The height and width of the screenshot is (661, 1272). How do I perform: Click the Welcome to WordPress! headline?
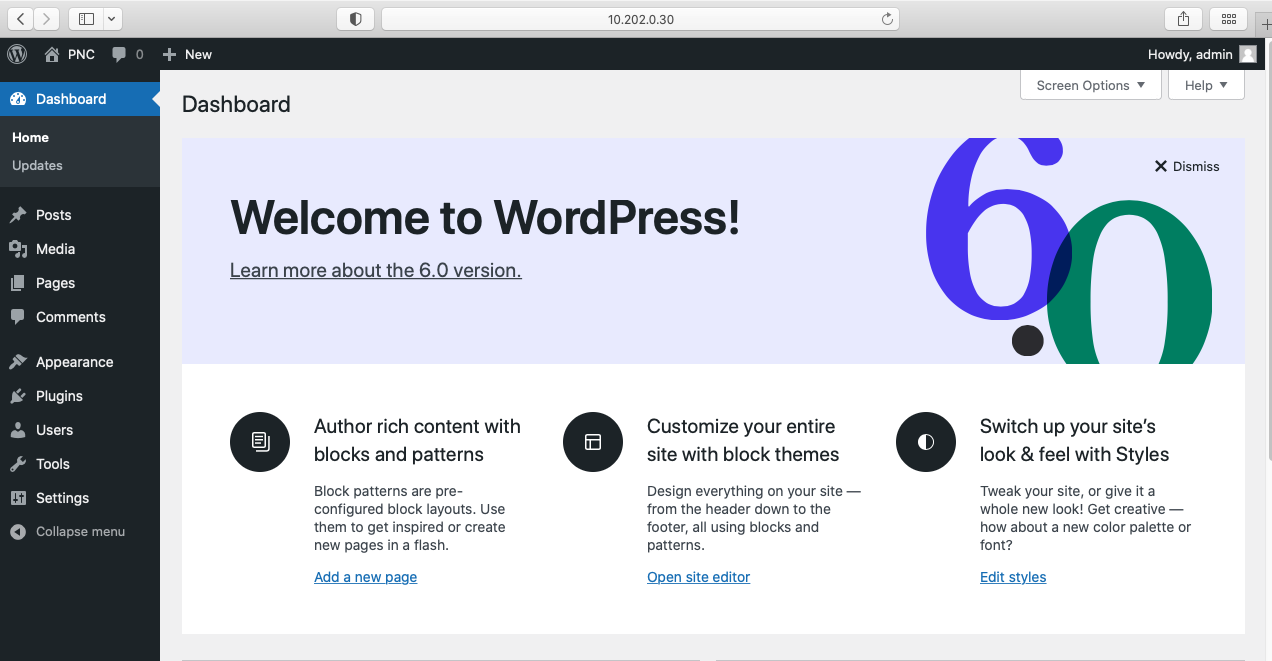485,217
